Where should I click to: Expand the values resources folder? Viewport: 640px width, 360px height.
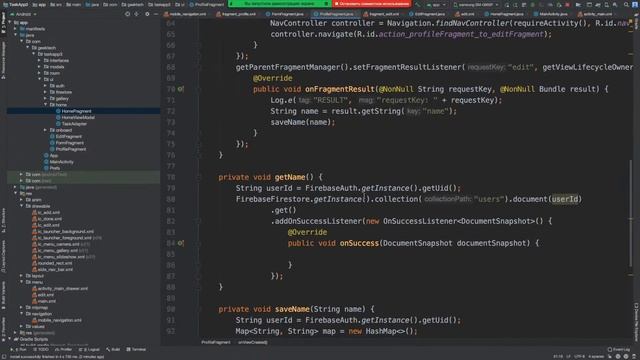(22, 327)
